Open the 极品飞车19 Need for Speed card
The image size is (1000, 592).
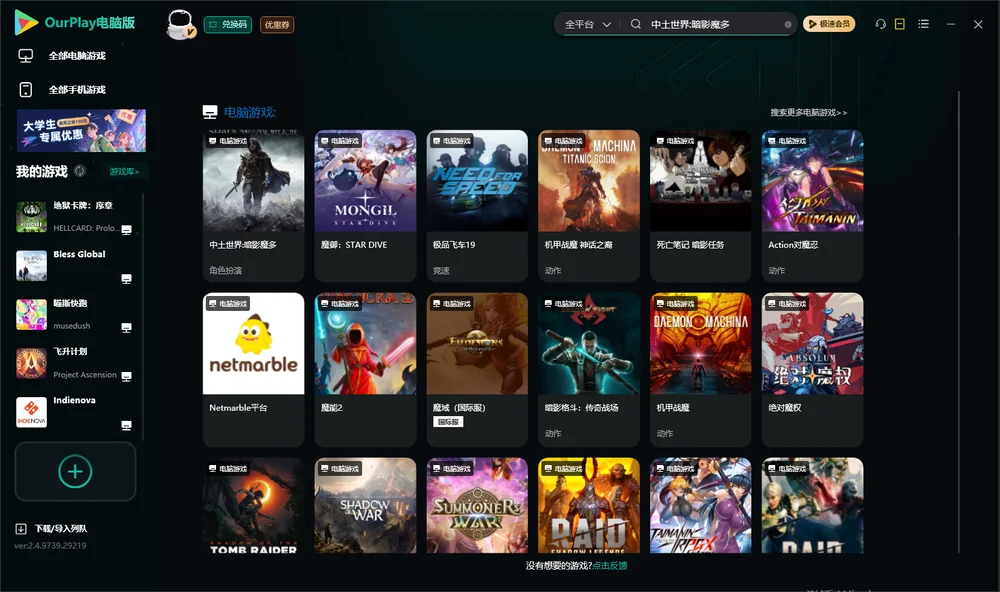[x=477, y=205]
